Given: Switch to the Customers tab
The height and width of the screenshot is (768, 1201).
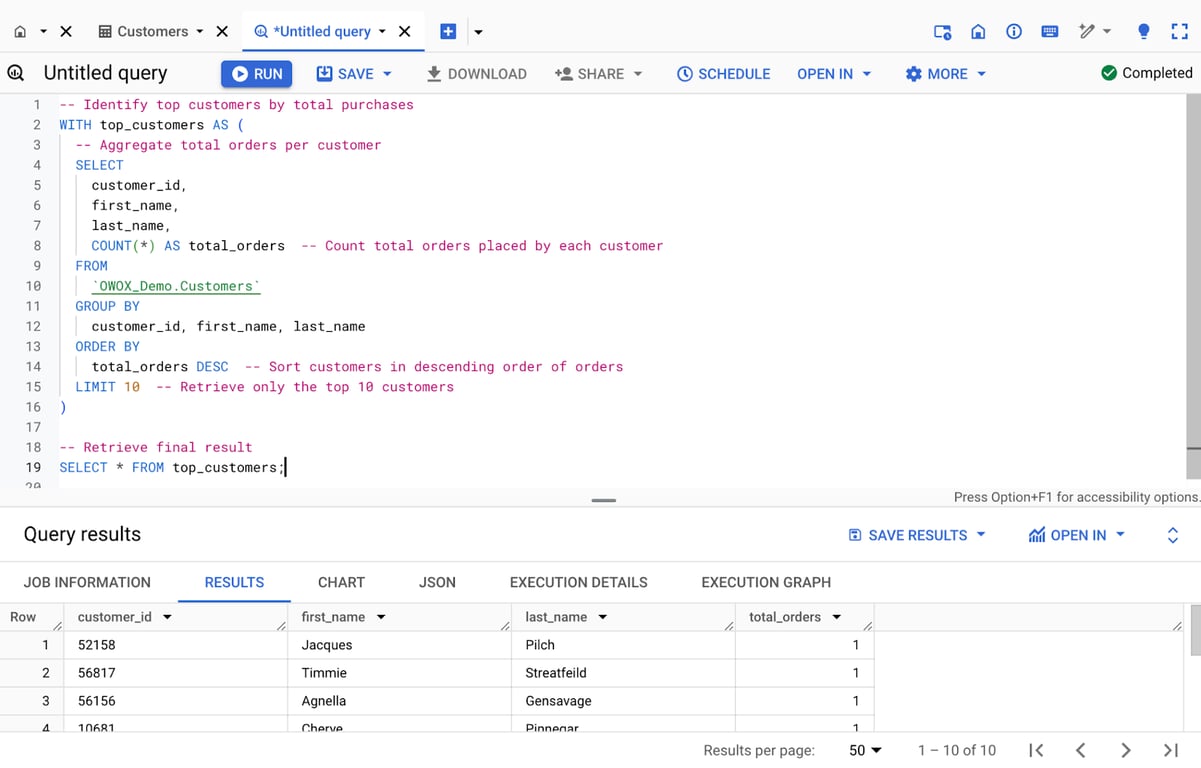Looking at the screenshot, I should click(143, 31).
